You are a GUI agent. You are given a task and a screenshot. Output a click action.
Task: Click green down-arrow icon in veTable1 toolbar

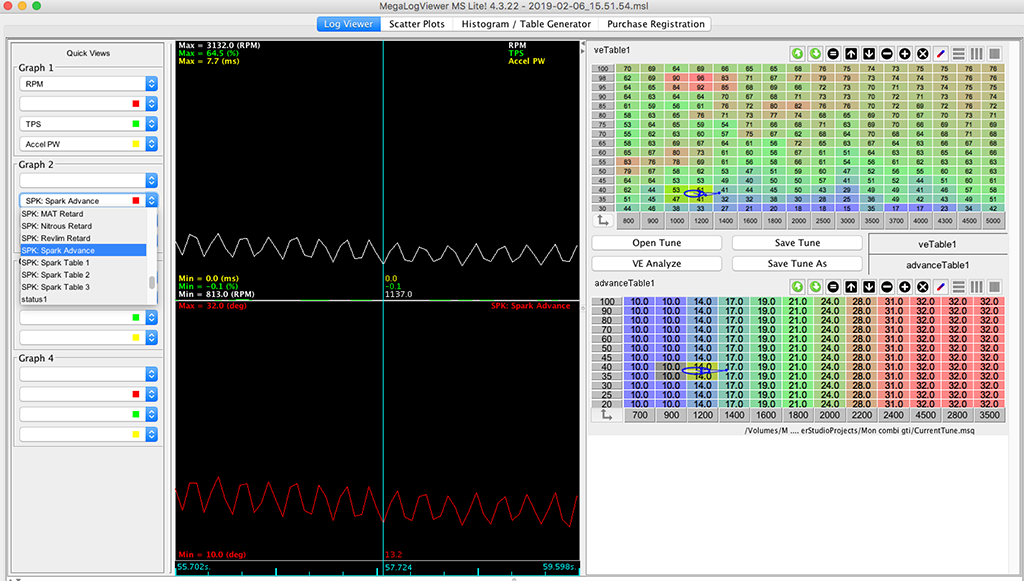(x=816, y=53)
